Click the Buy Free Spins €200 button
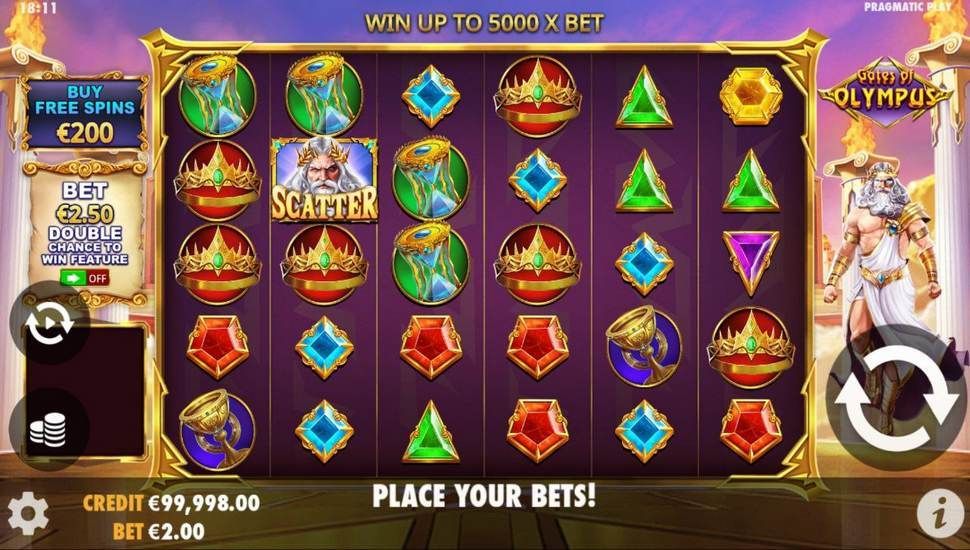 [x=85, y=113]
